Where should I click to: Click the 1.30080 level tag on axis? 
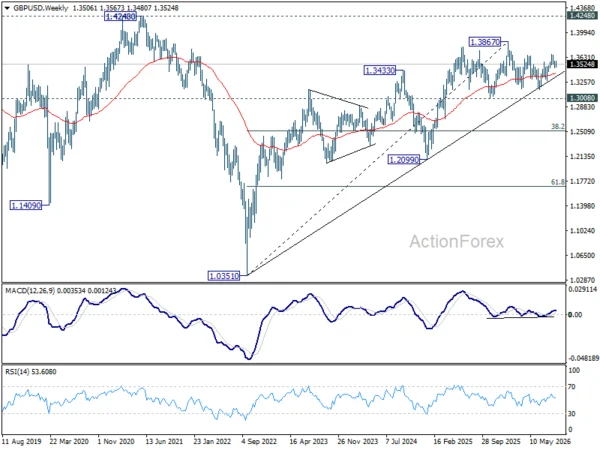click(583, 98)
